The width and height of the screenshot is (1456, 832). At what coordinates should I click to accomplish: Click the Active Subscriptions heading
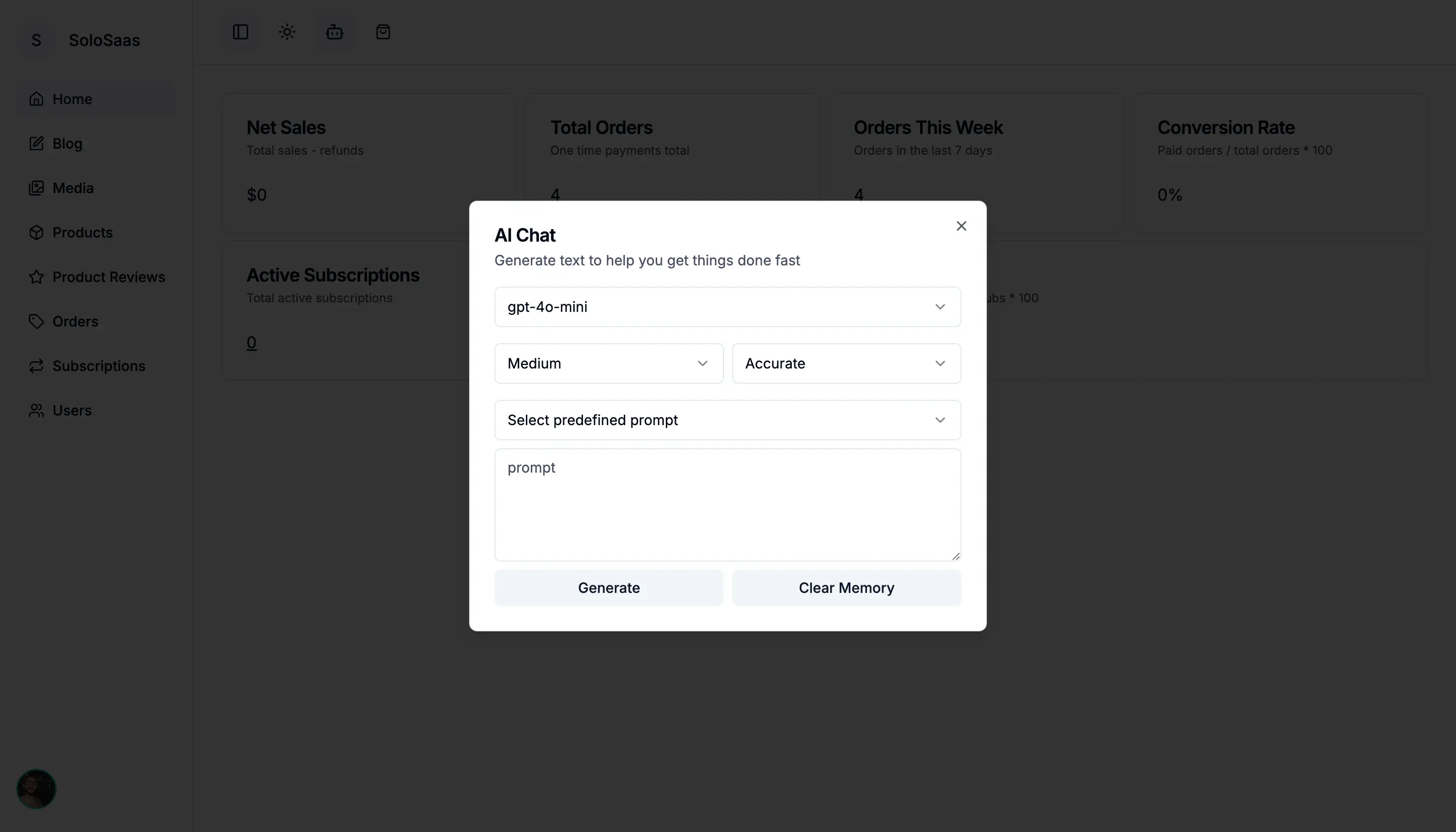333,275
